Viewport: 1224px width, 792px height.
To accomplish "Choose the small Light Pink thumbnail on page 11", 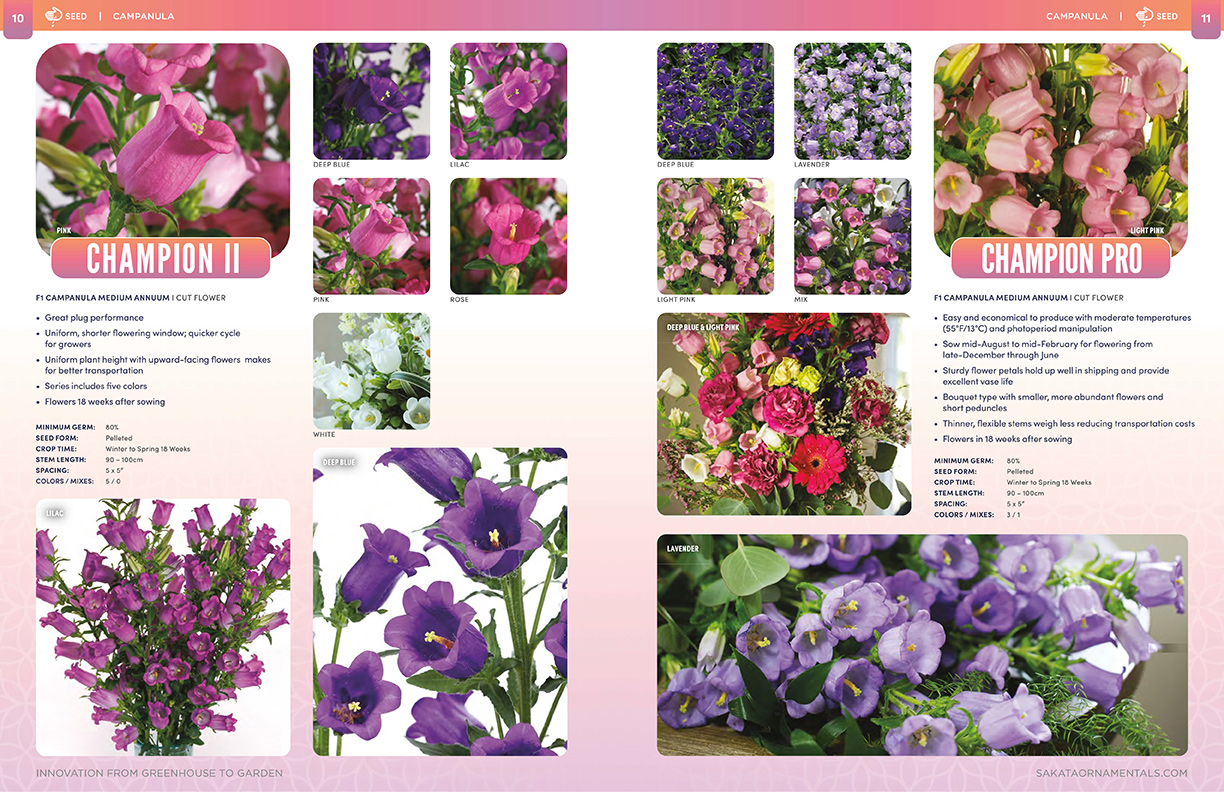I will [715, 236].
